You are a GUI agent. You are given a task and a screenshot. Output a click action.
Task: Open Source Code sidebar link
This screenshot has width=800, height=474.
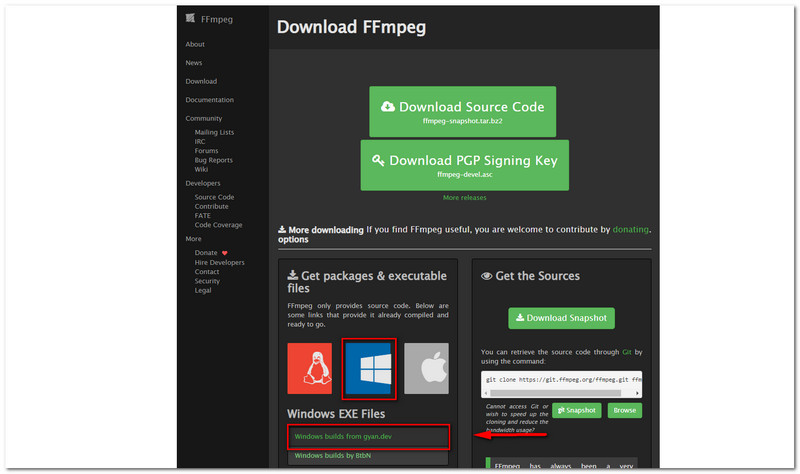tap(214, 197)
